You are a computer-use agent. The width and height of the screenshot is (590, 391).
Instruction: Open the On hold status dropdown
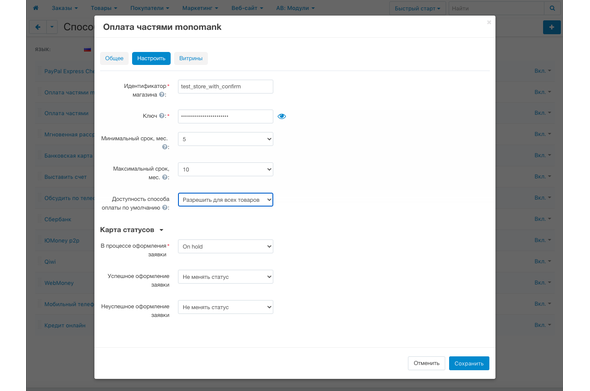(225, 246)
